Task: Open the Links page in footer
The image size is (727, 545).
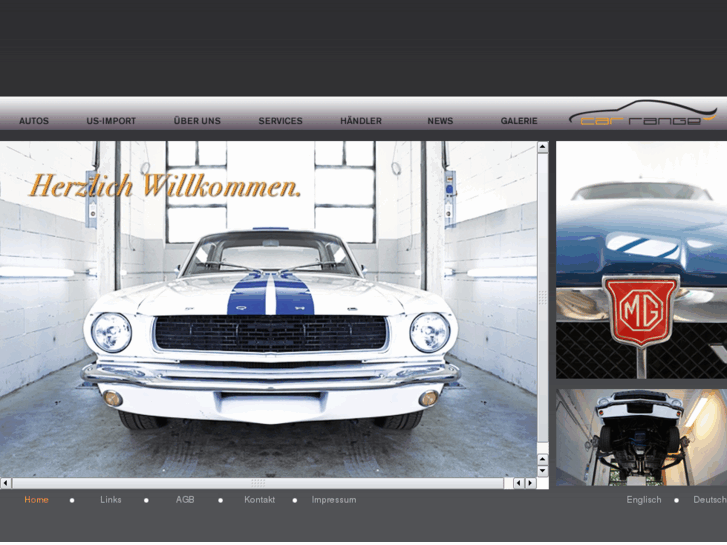Action: pos(111,500)
